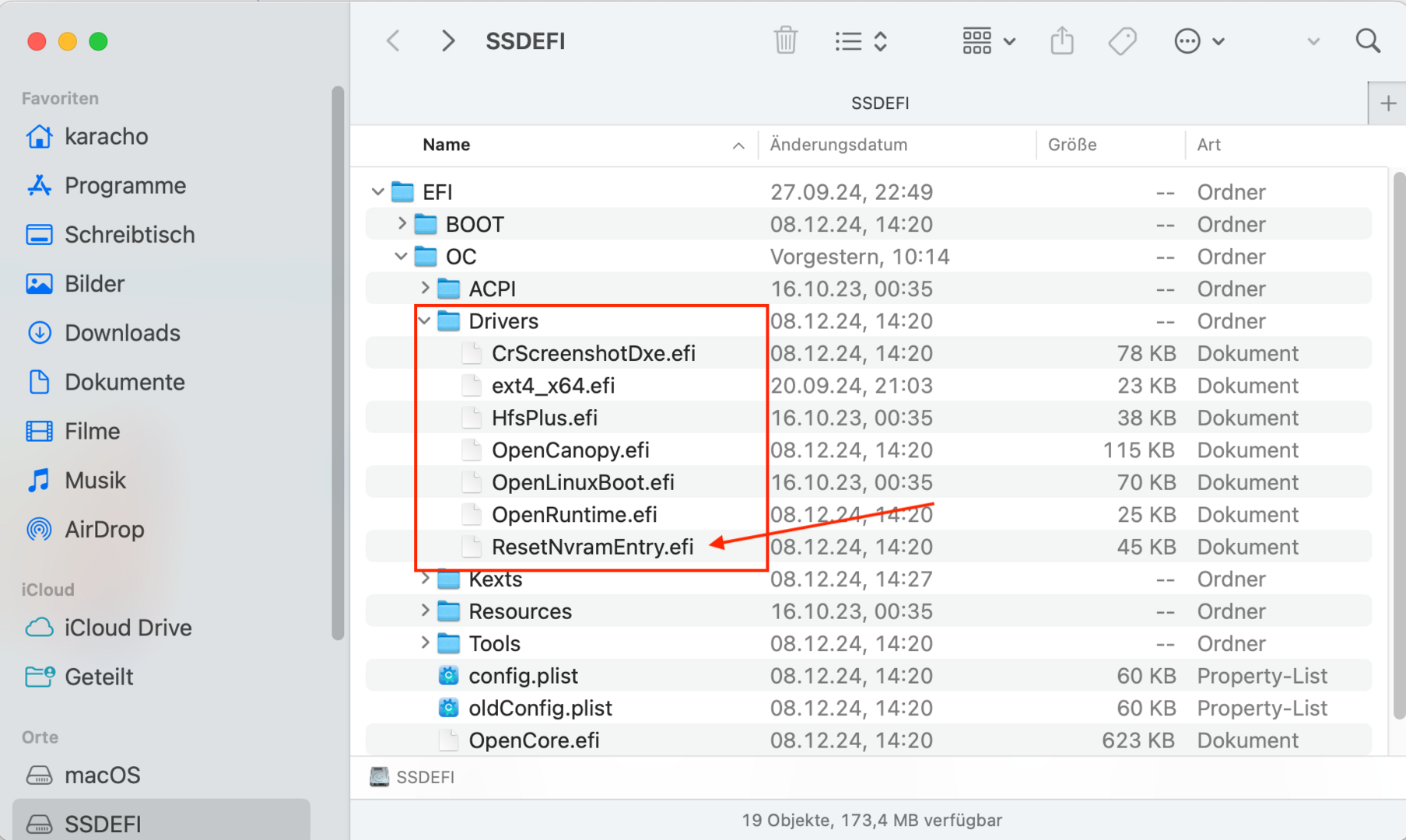
Task: Sort by Änderungsdatum column header
Action: (838, 145)
